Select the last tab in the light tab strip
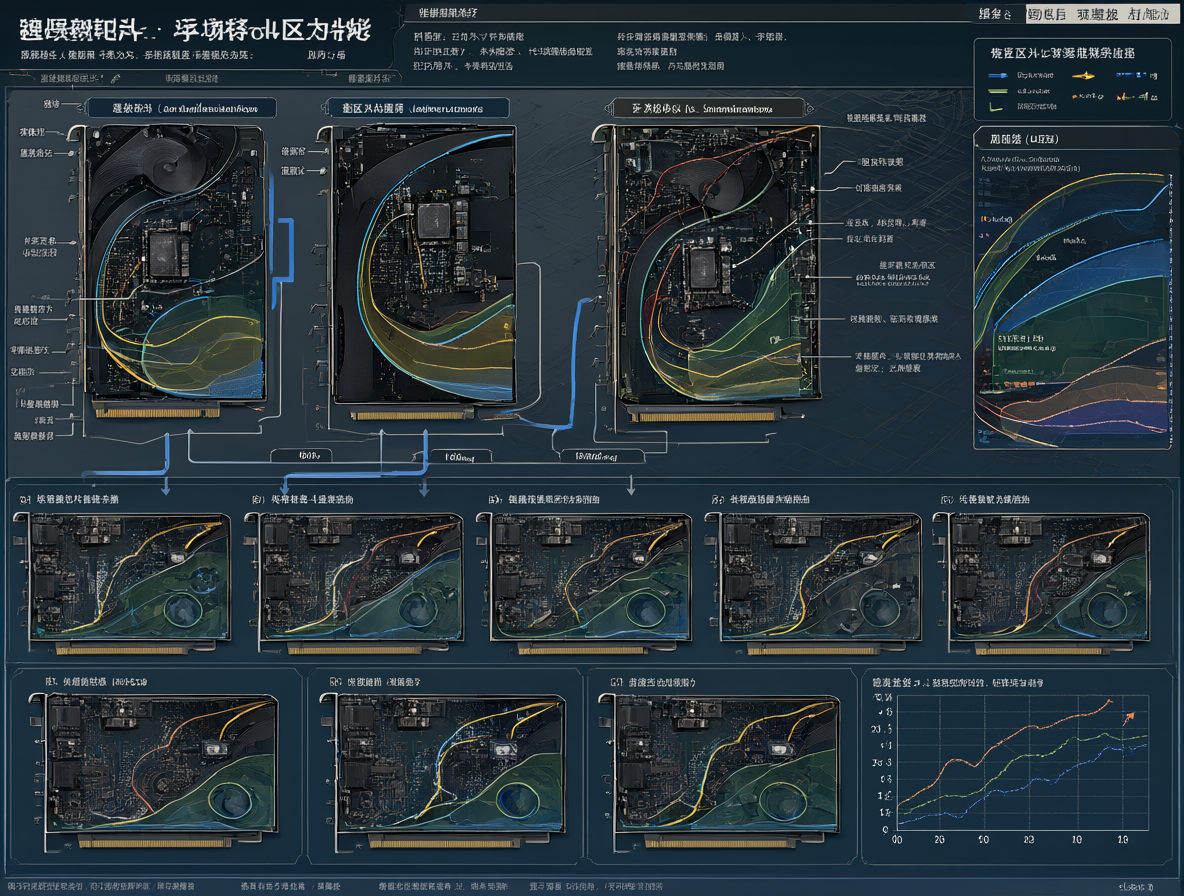1184x896 pixels. pos(1149,14)
